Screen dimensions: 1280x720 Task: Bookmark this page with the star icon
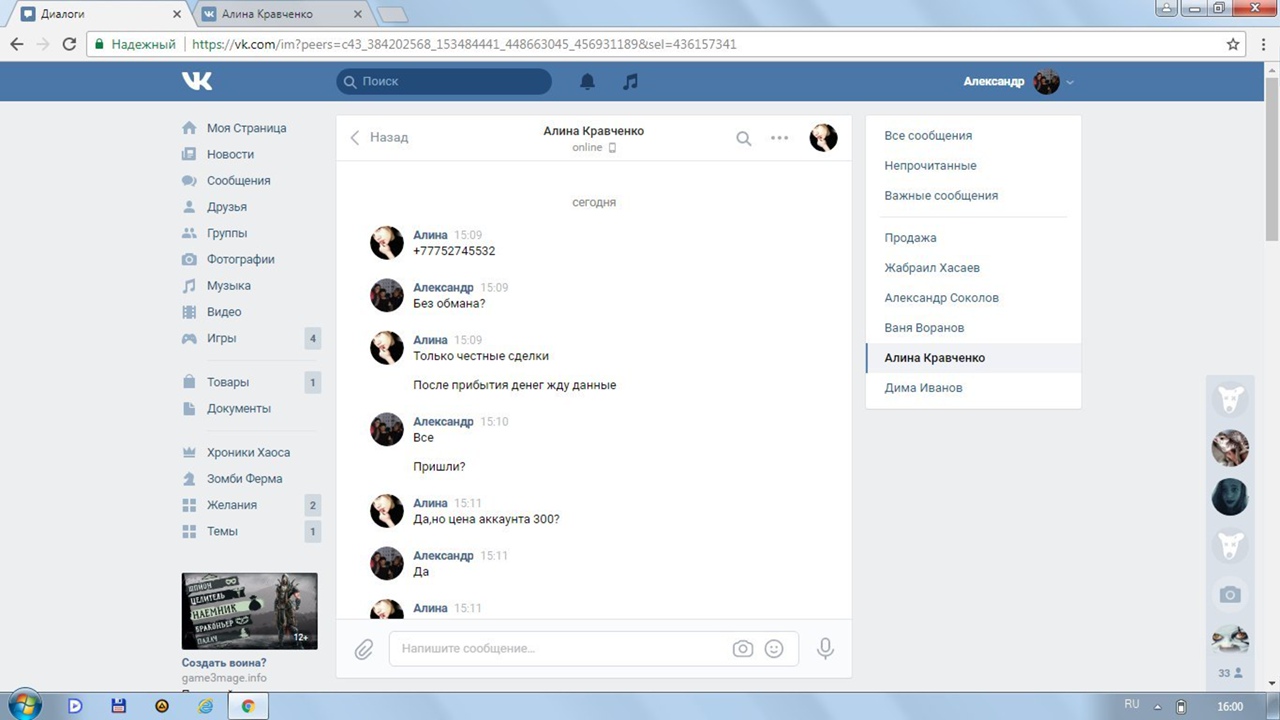tap(1233, 44)
